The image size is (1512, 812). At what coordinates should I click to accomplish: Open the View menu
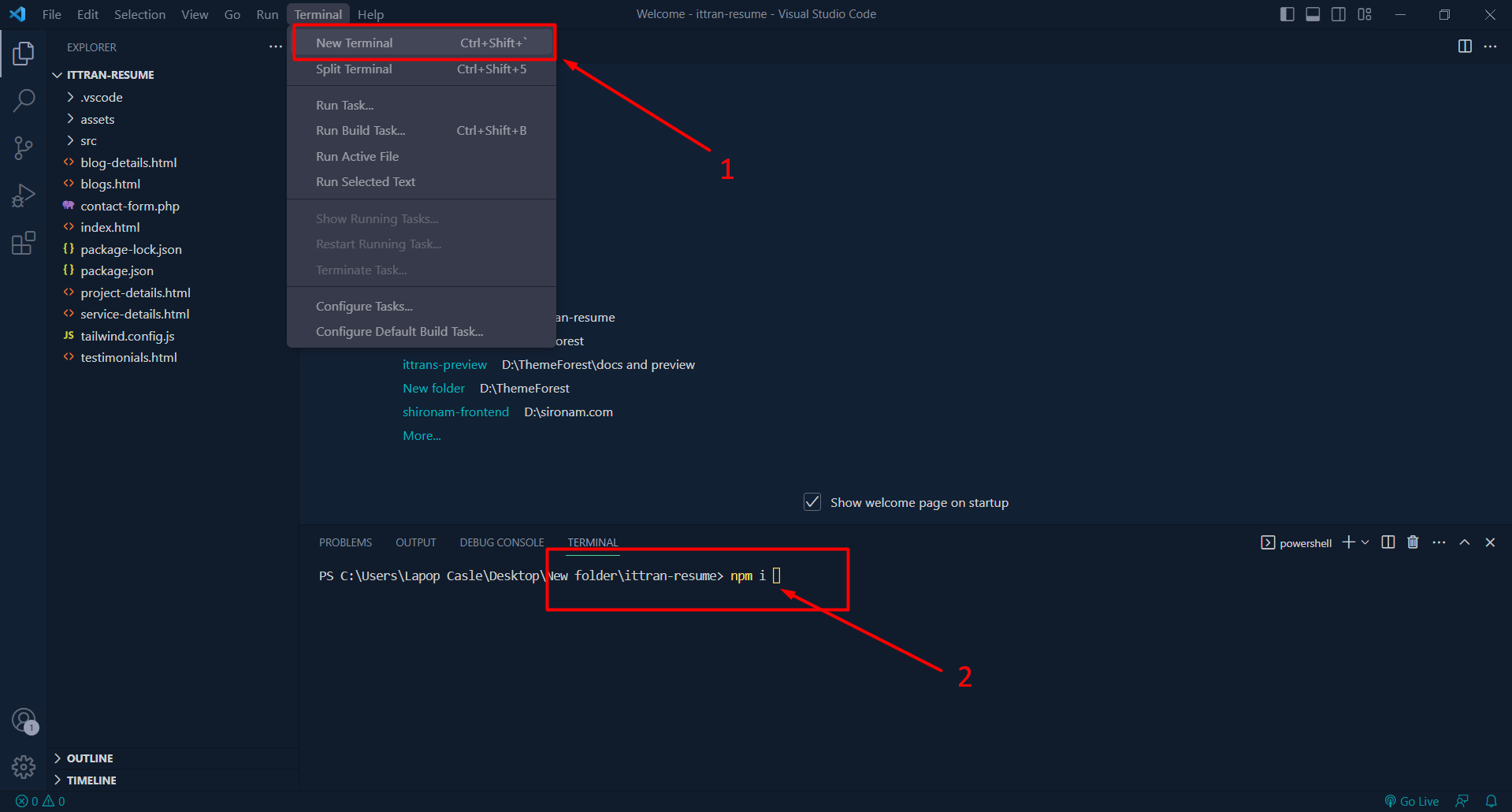(x=195, y=14)
